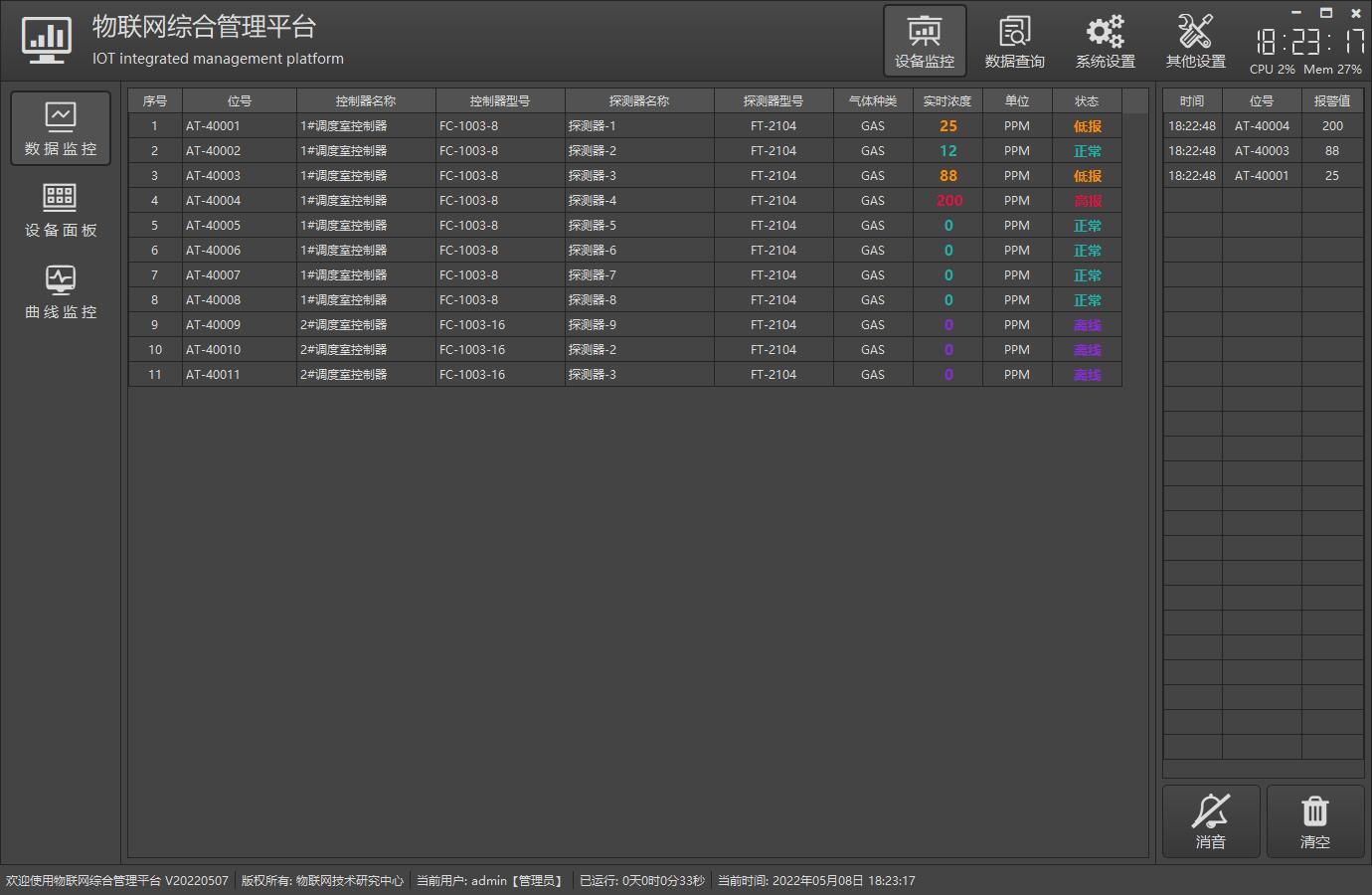This screenshot has height=895, width=1372.
Task: Sort the table by 实时浓度 column header
Action: 947,101
